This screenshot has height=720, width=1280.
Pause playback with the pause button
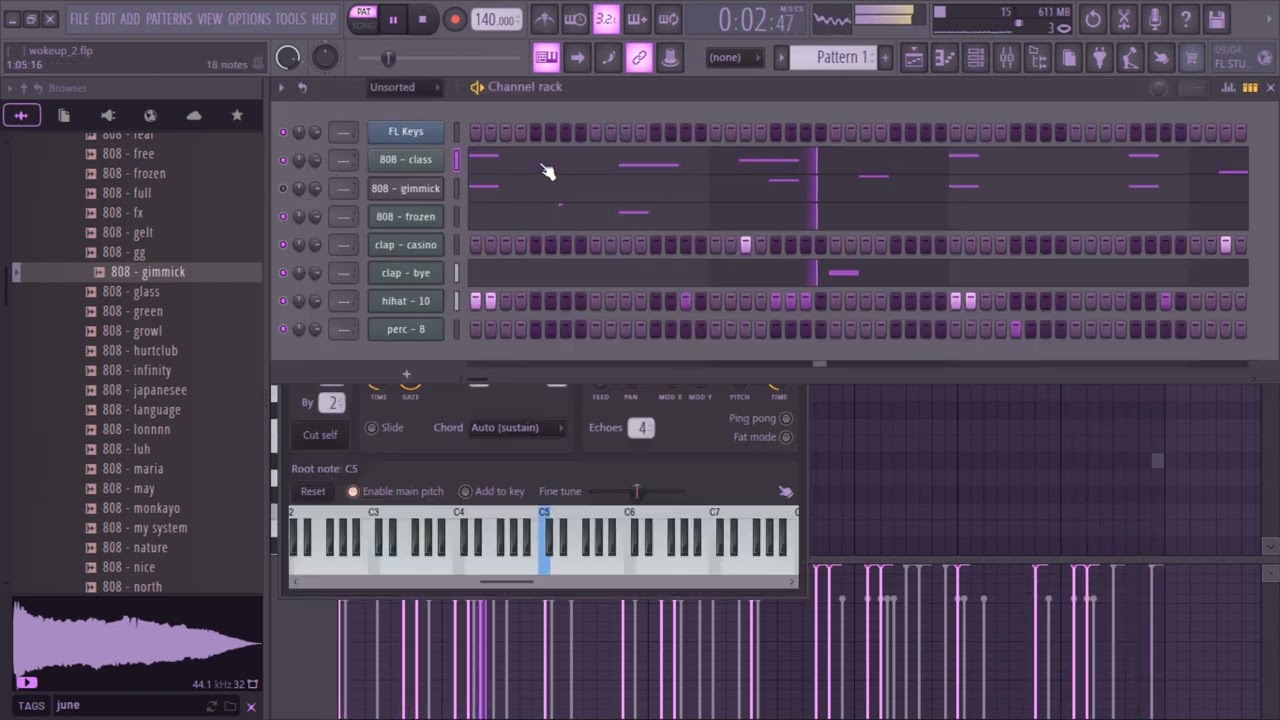[x=393, y=19]
